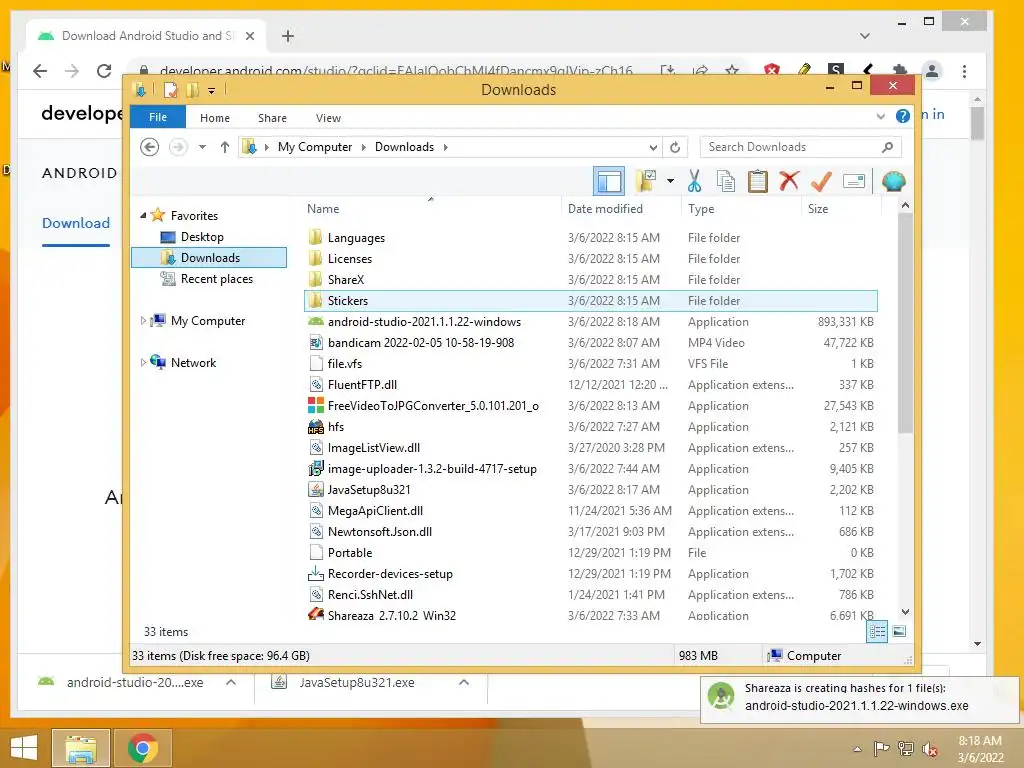Viewport: 1024px width, 768px height.
Task: Go up one folder level
Action: coord(225,147)
